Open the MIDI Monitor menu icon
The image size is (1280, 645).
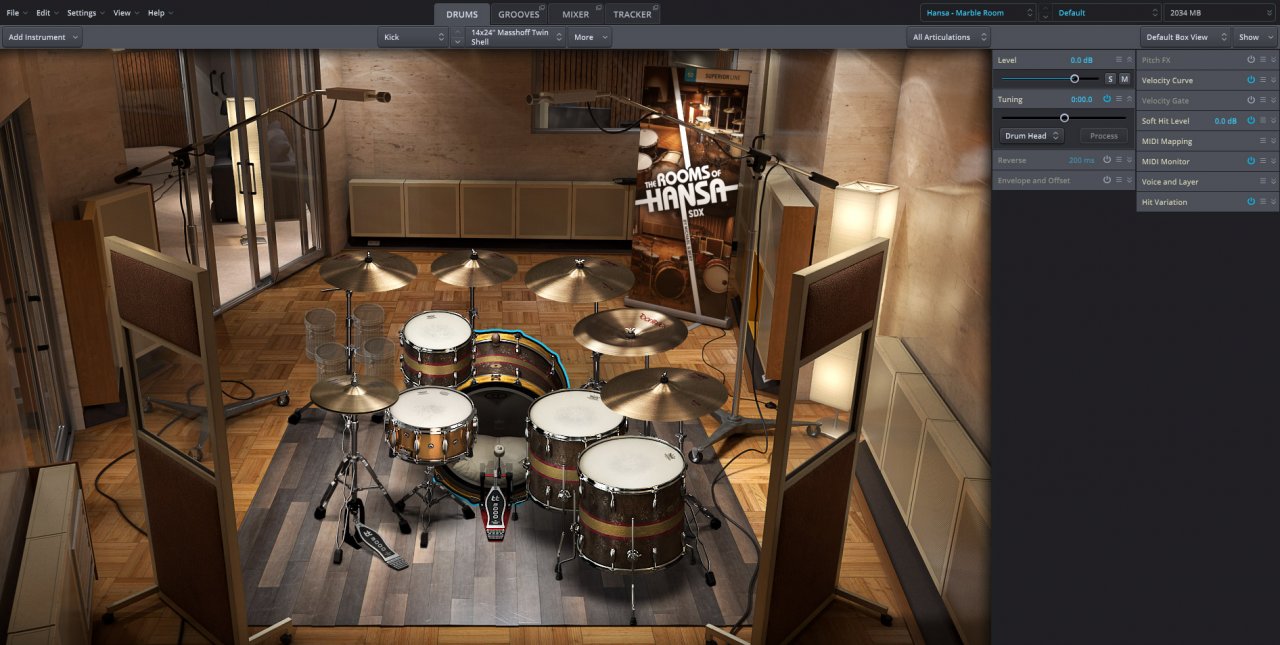tap(1263, 161)
